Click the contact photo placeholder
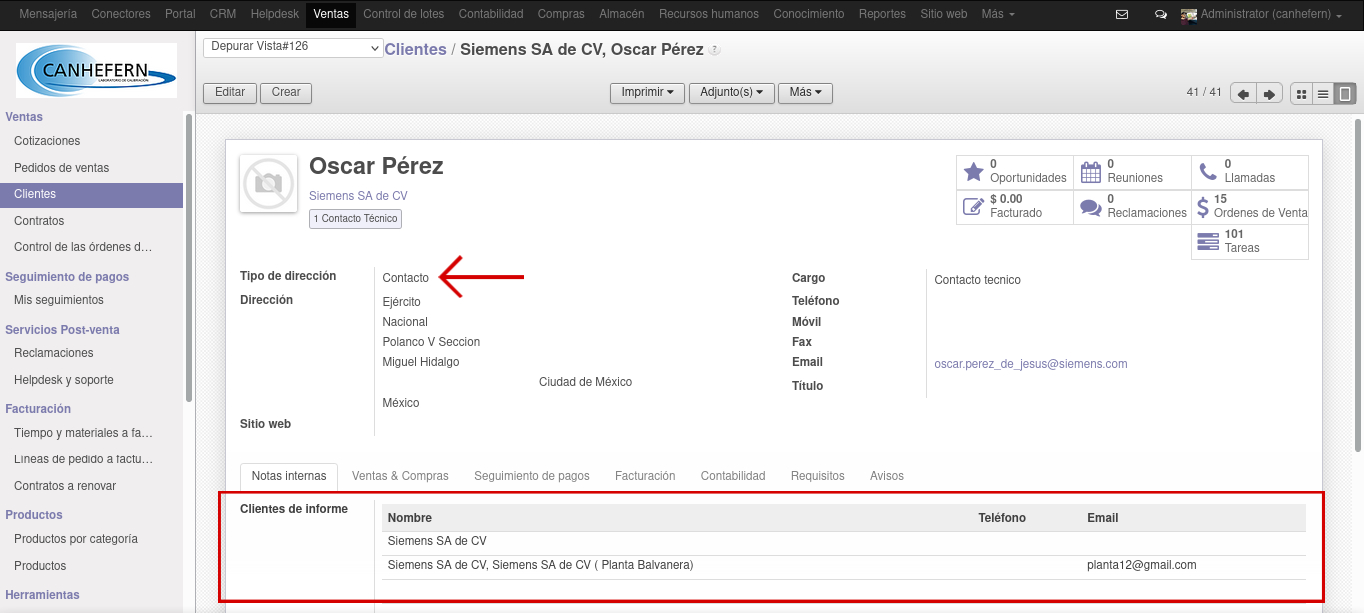 268,183
